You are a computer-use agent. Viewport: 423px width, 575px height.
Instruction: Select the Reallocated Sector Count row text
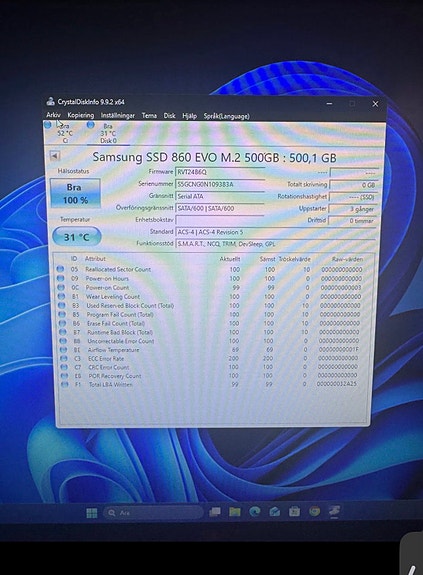[x=118, y=269]
